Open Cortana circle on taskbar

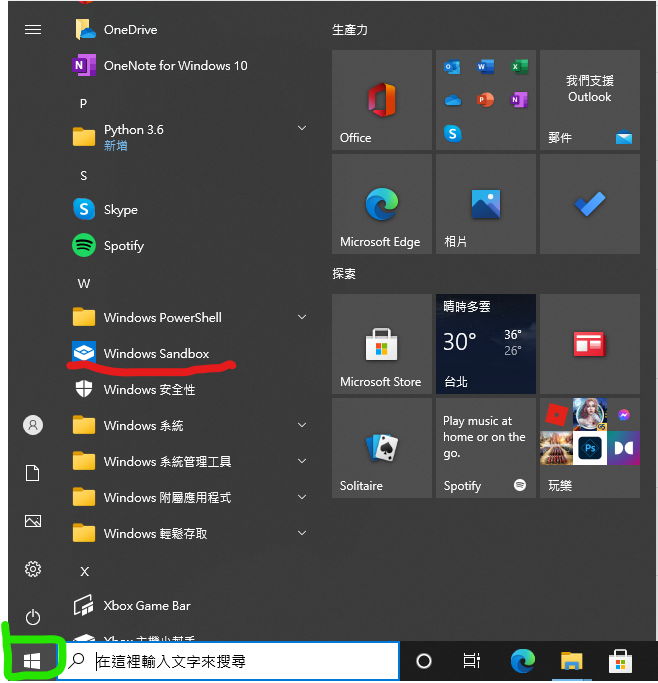(424, 661)
